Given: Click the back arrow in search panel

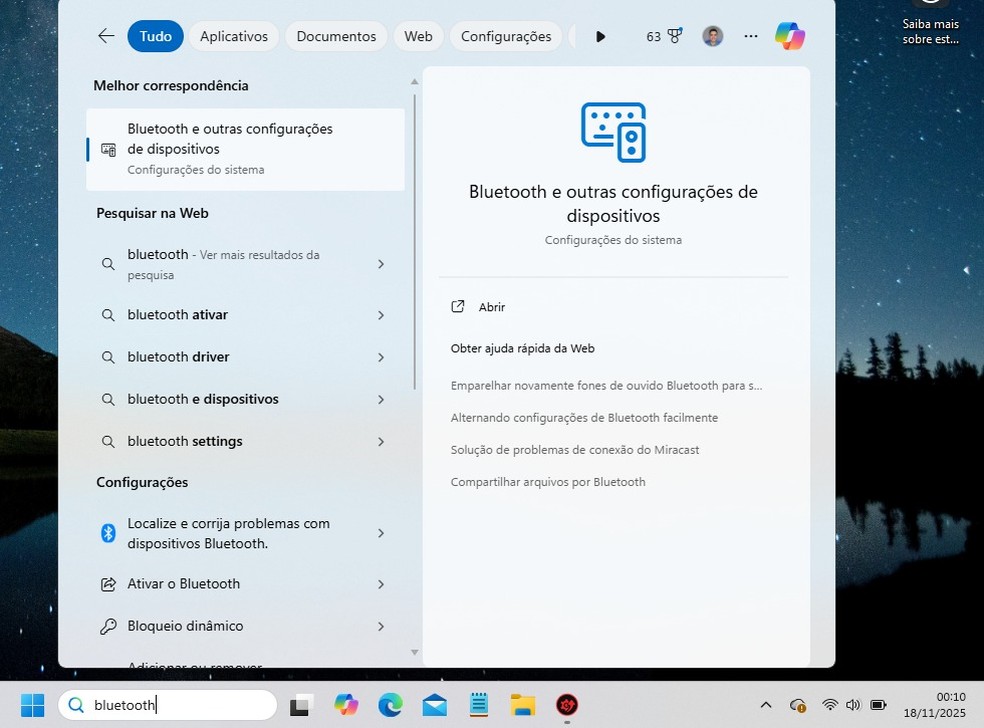Looking at the screenshot, I should coord(106,36).
